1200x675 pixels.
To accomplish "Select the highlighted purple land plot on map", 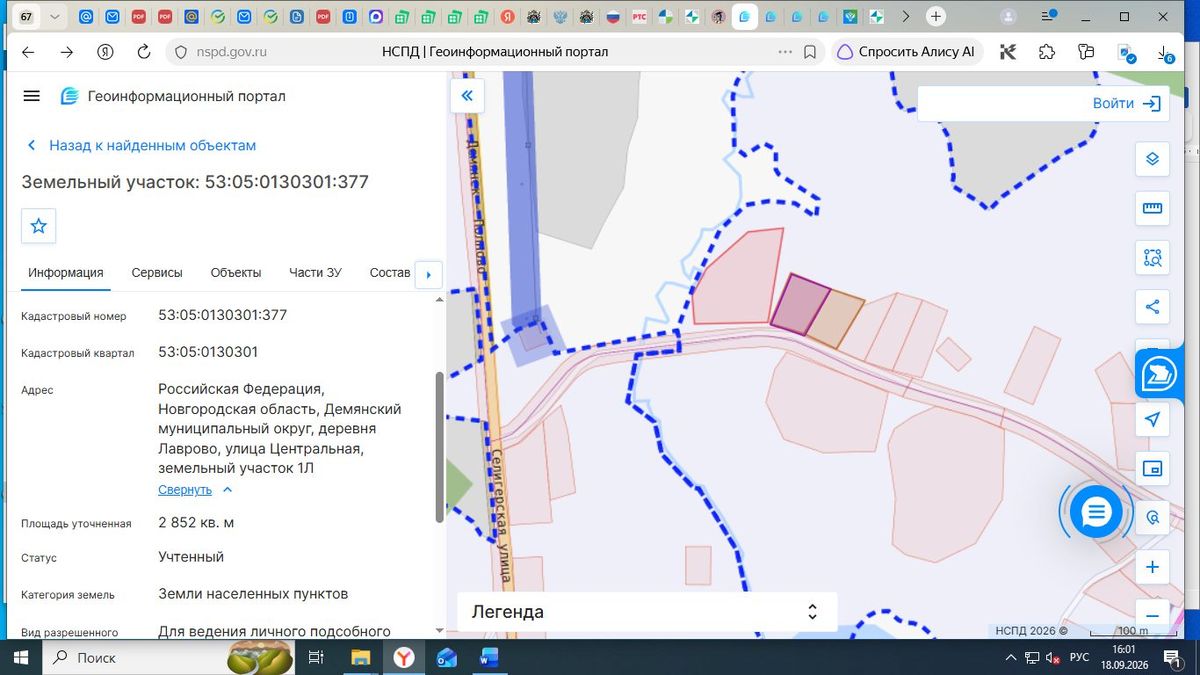I will click(x=800, y=305).
